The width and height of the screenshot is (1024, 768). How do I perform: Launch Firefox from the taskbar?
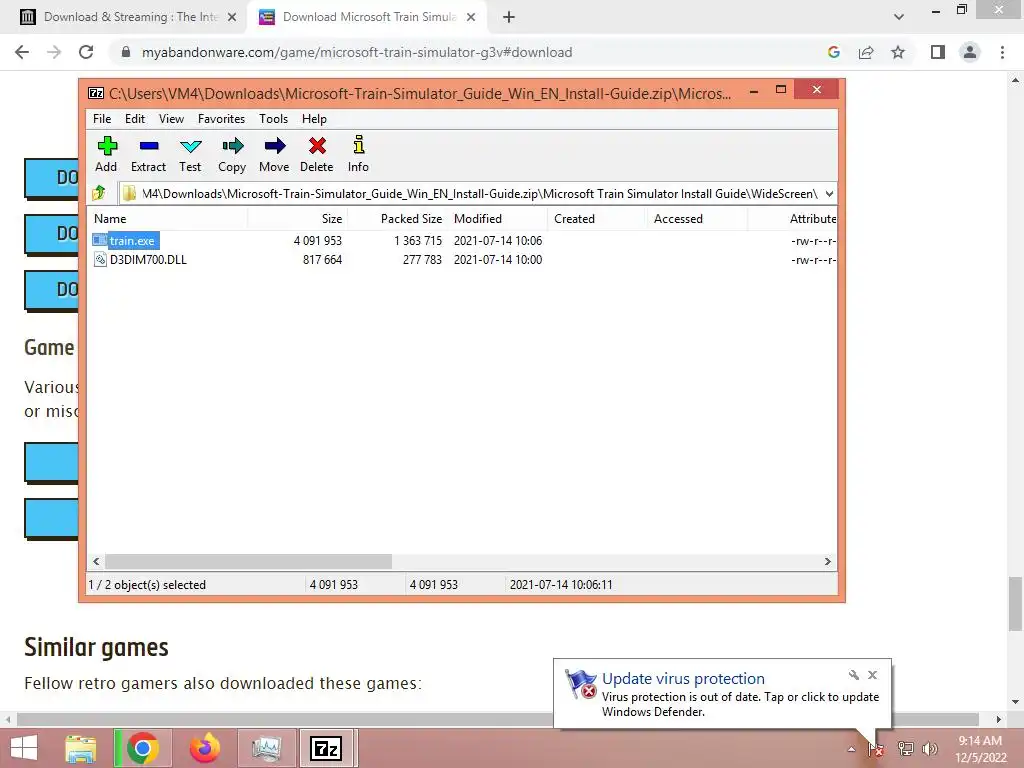click(x=205, y=748)
